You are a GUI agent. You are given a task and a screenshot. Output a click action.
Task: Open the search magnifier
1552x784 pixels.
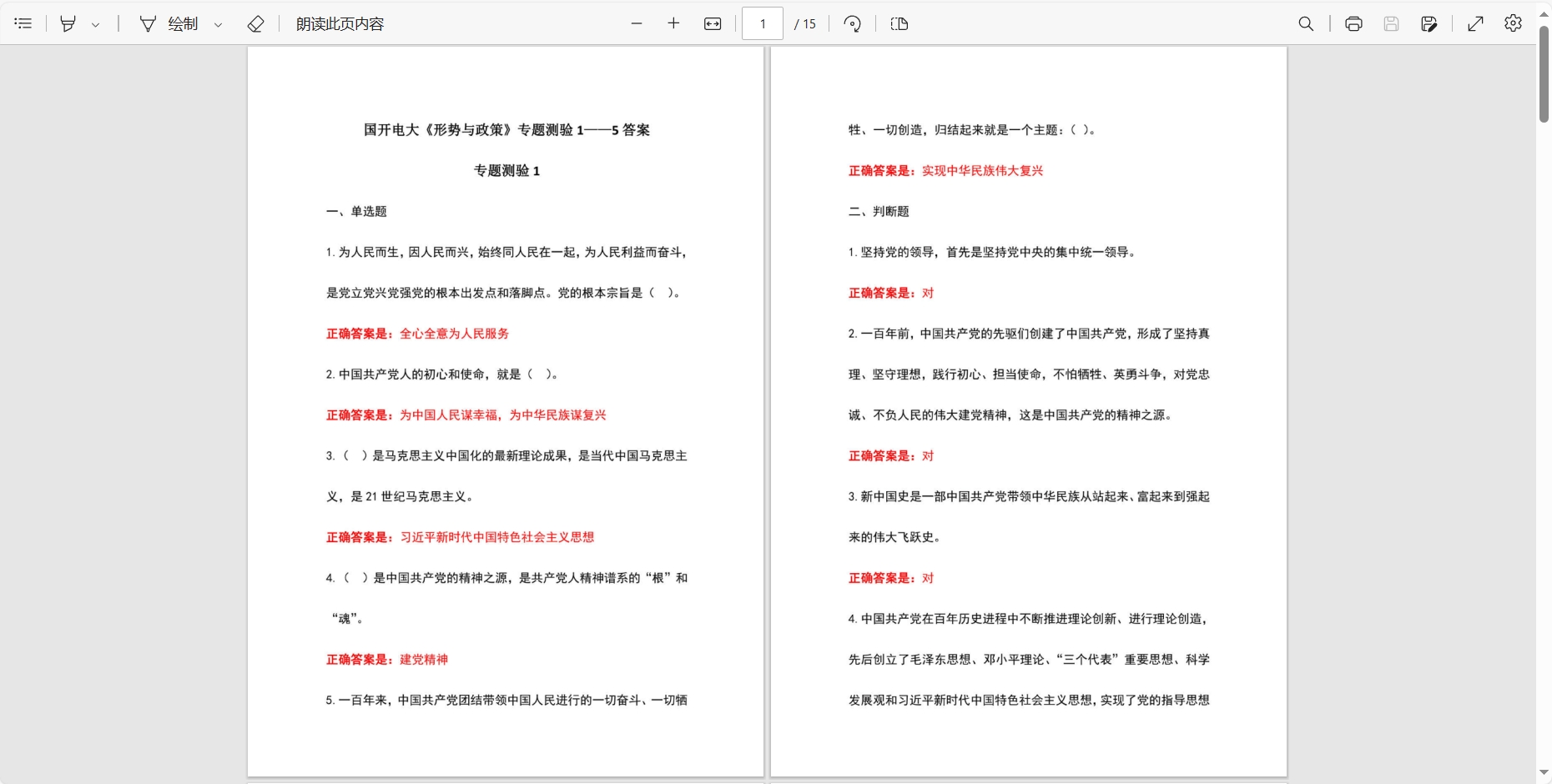1307,23
